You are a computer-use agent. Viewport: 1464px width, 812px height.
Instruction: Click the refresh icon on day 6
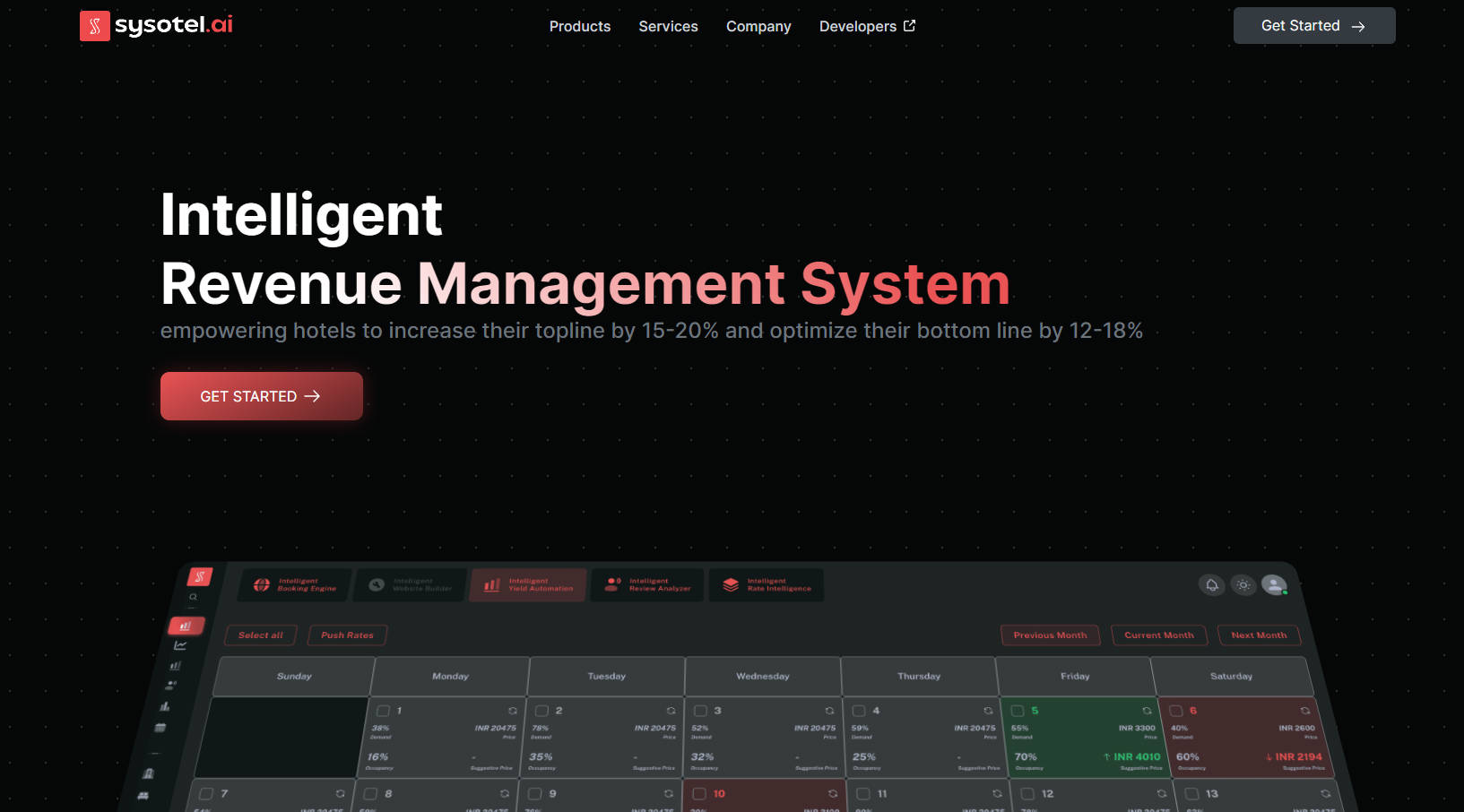point(1305,711)
